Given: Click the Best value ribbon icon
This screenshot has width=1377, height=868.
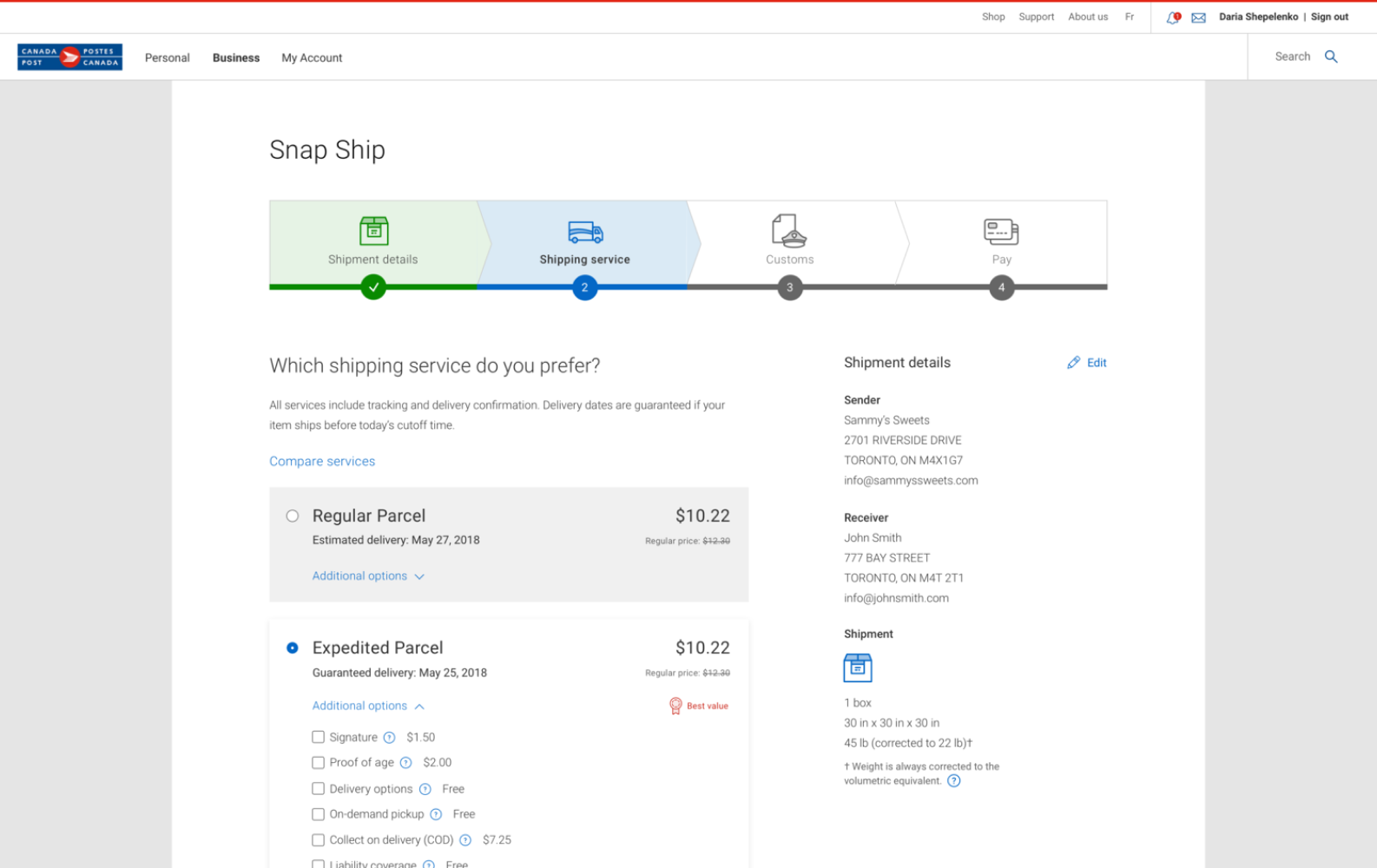Looking at the screenshot, I should [x=675, y=706].
